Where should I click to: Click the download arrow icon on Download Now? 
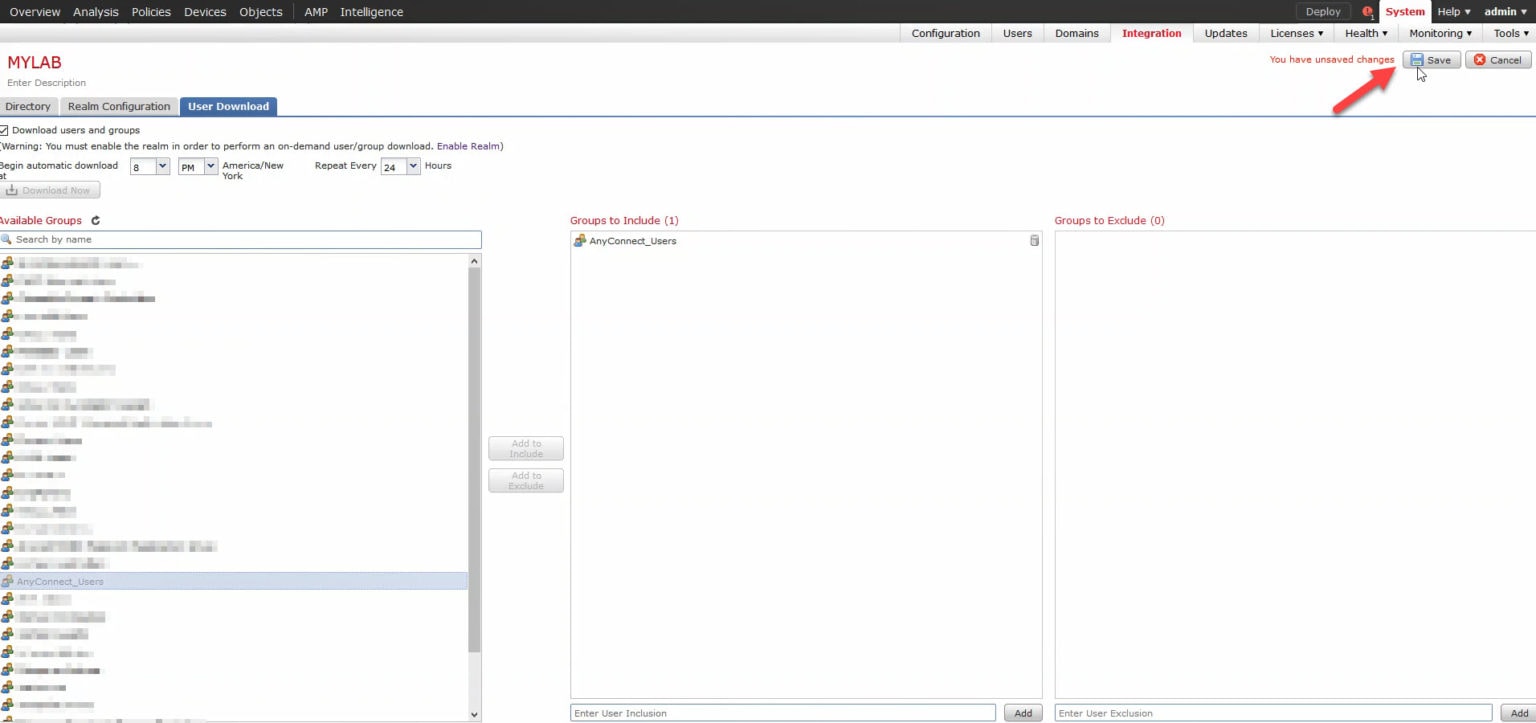pyautogui.click(x=13, y=189)
